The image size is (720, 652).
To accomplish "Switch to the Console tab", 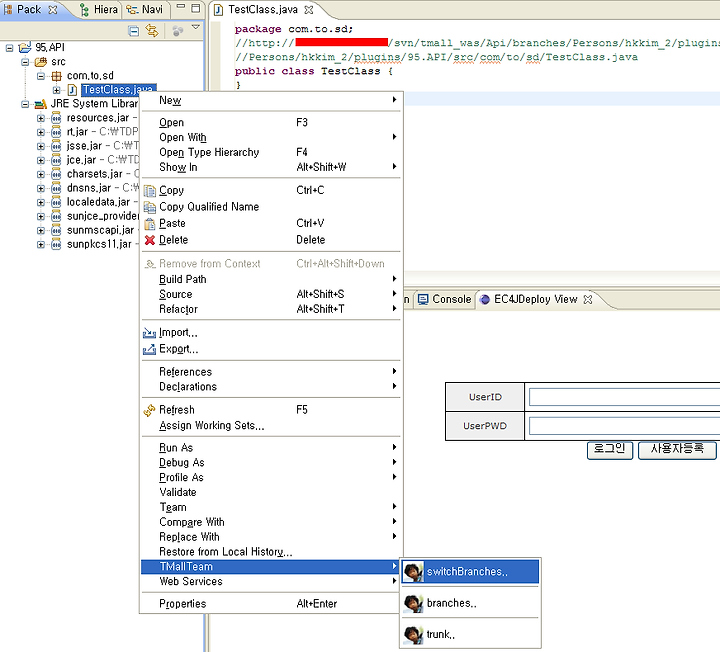I will pos(444,299).
